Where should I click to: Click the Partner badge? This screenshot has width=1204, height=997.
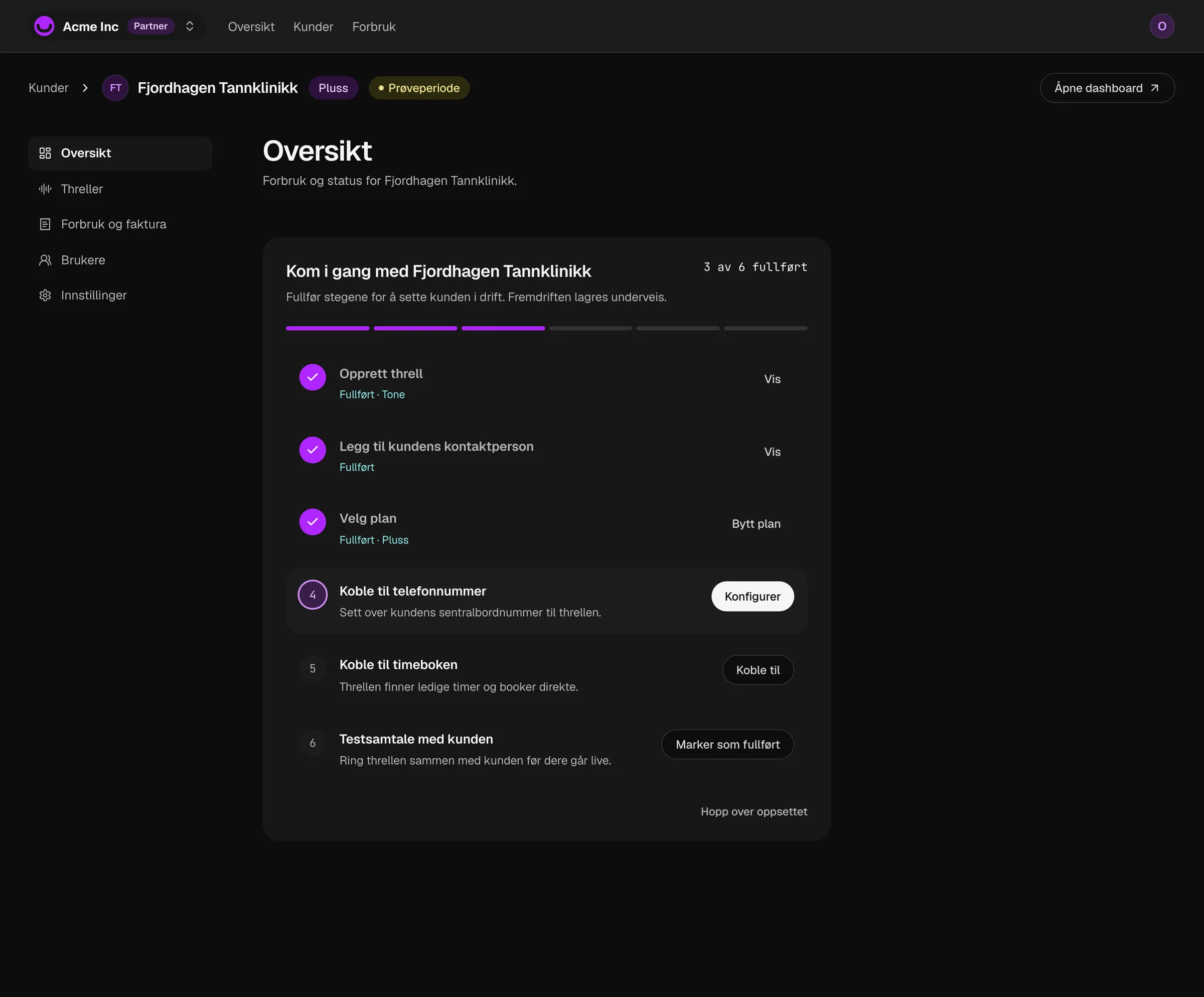[x=150, y=27]
